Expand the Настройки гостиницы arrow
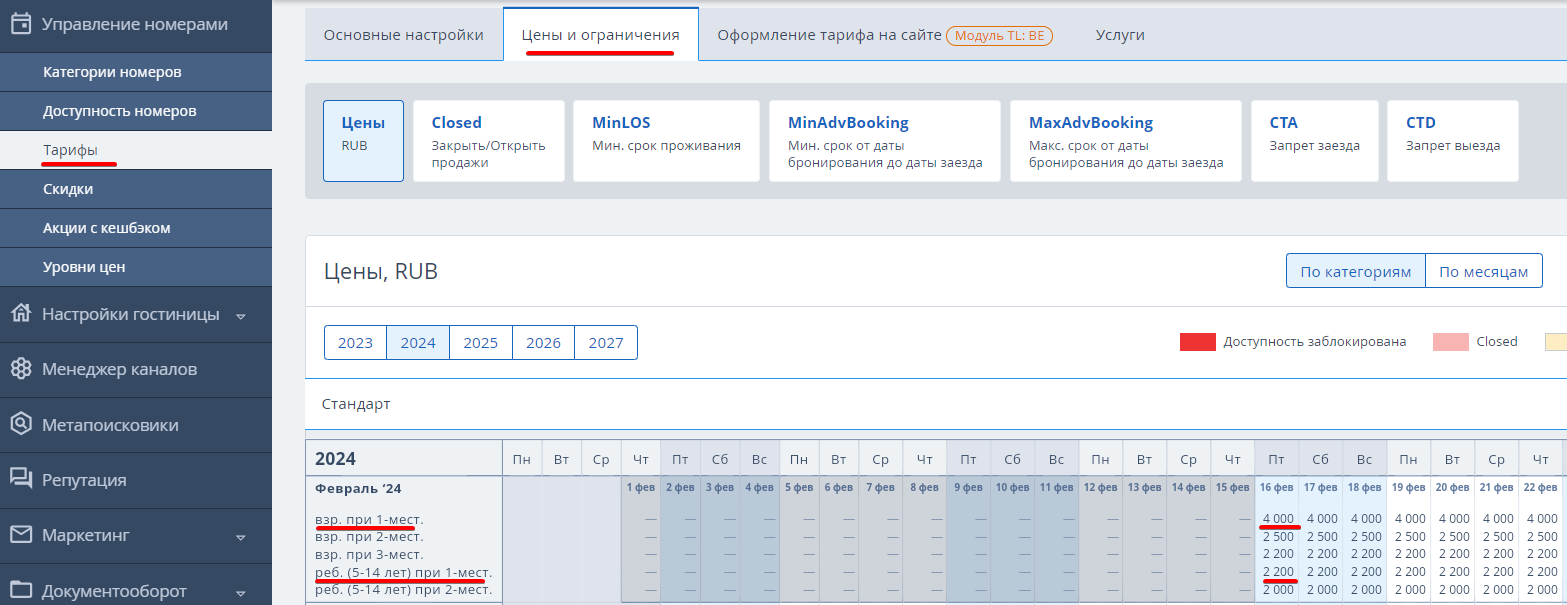 point(240,316)
